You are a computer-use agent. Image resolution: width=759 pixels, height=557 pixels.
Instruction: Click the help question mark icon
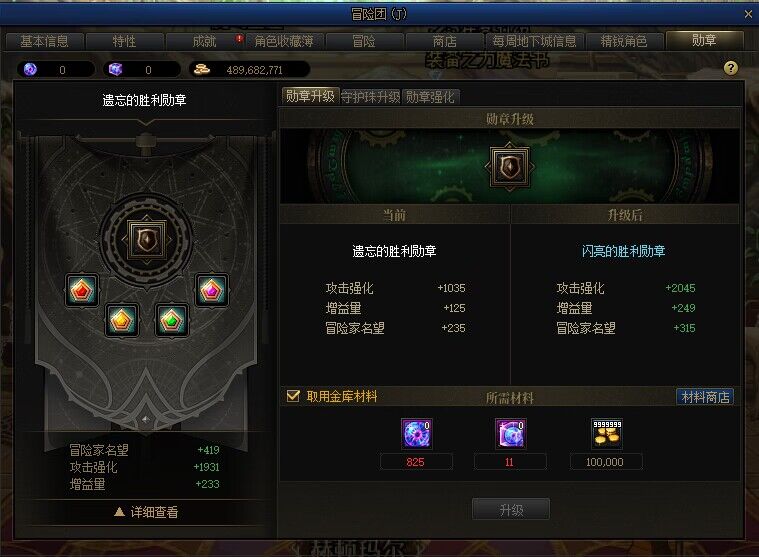tap(730, 68)
